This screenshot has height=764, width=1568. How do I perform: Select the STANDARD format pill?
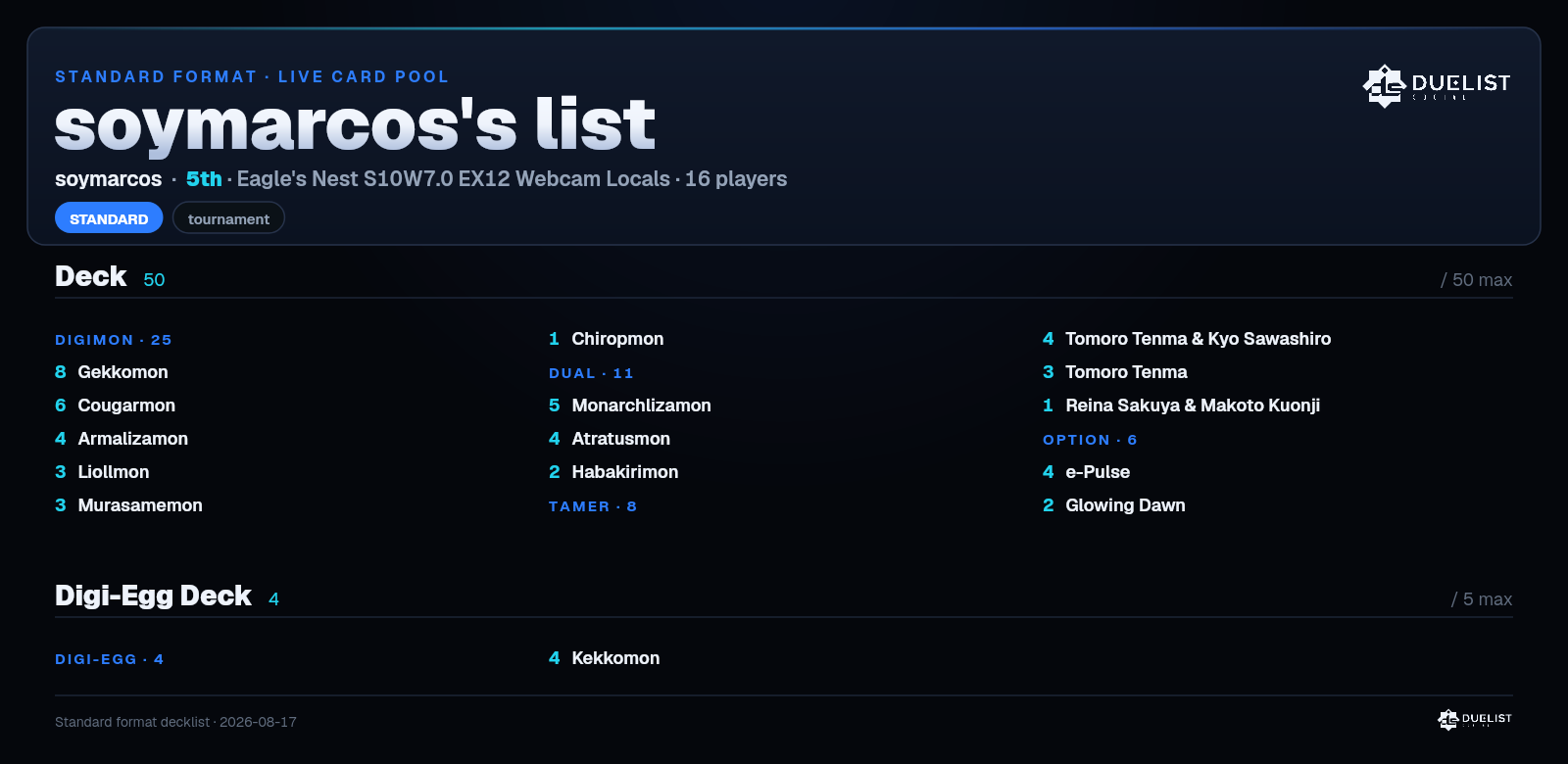(x=109, y=218)
